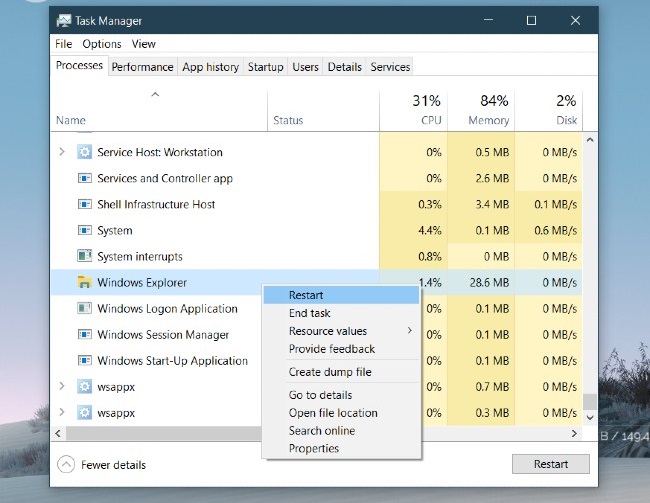Collapse view with the Fewer details arrow icon

pos(66,464)
